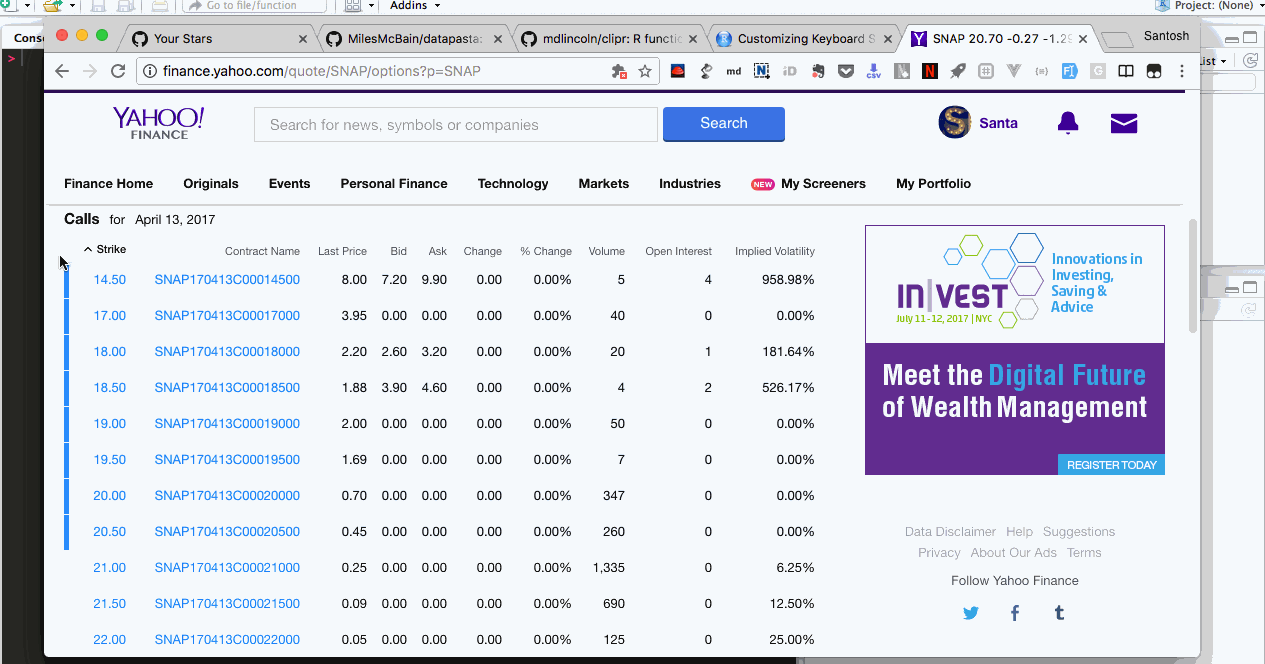Open Yahoo Finance Twitter page
This screenshot has height=664, width=1265.
click(x=971, y=613)
